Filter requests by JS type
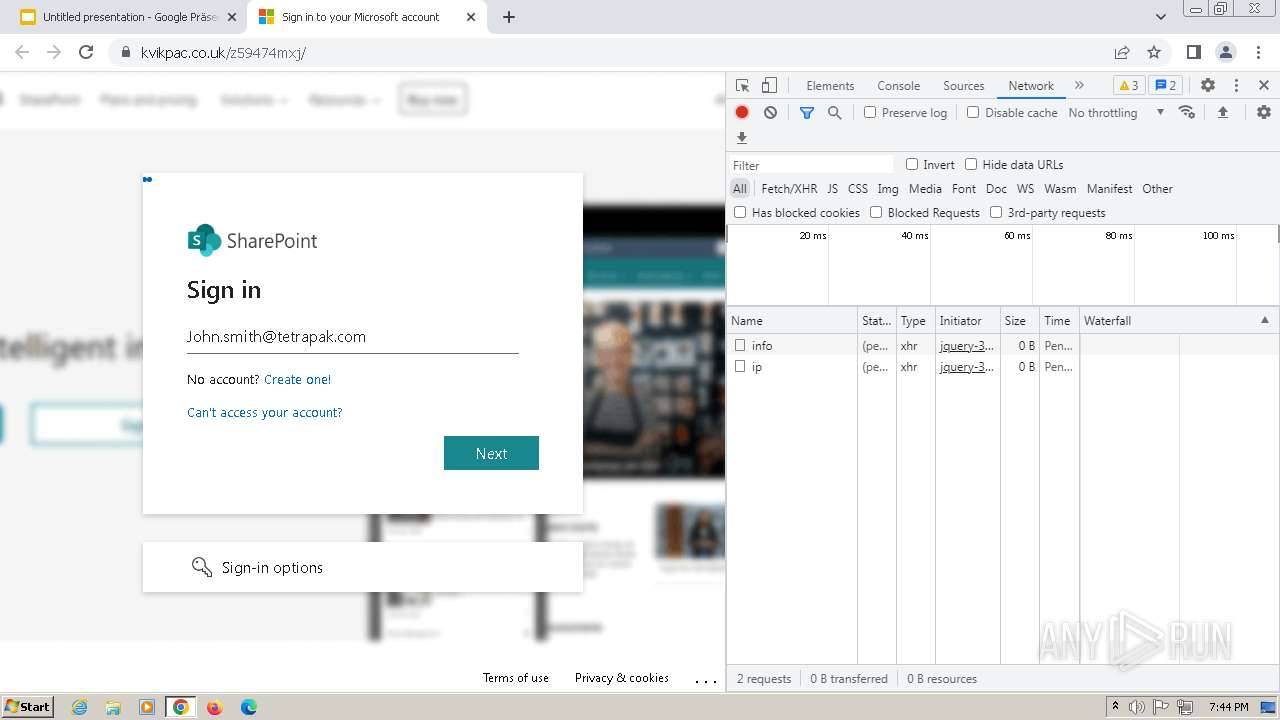 pos(833,188)
